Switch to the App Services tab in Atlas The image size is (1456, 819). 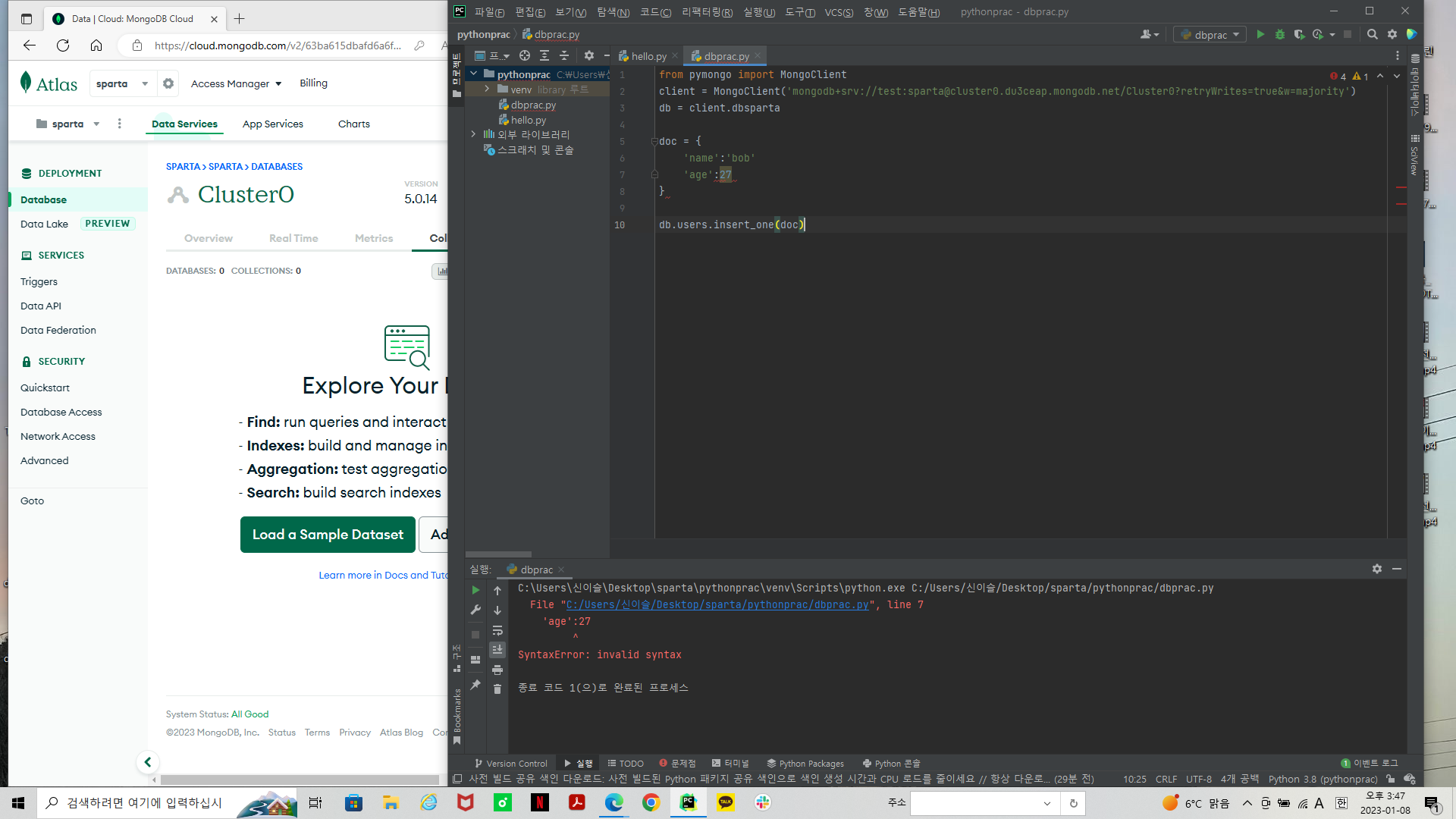click(x=273, y=124)
